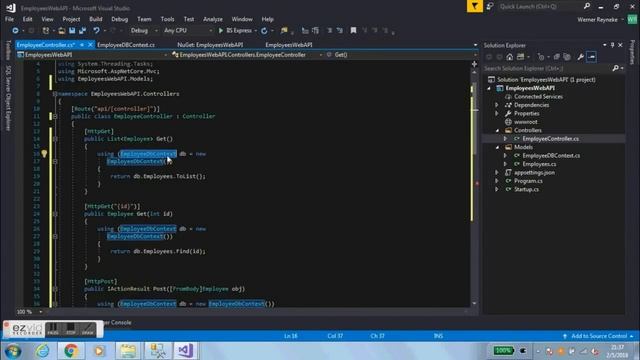Click the Undo arrow icon
The image size is (640, 360).
pos(96,31)
